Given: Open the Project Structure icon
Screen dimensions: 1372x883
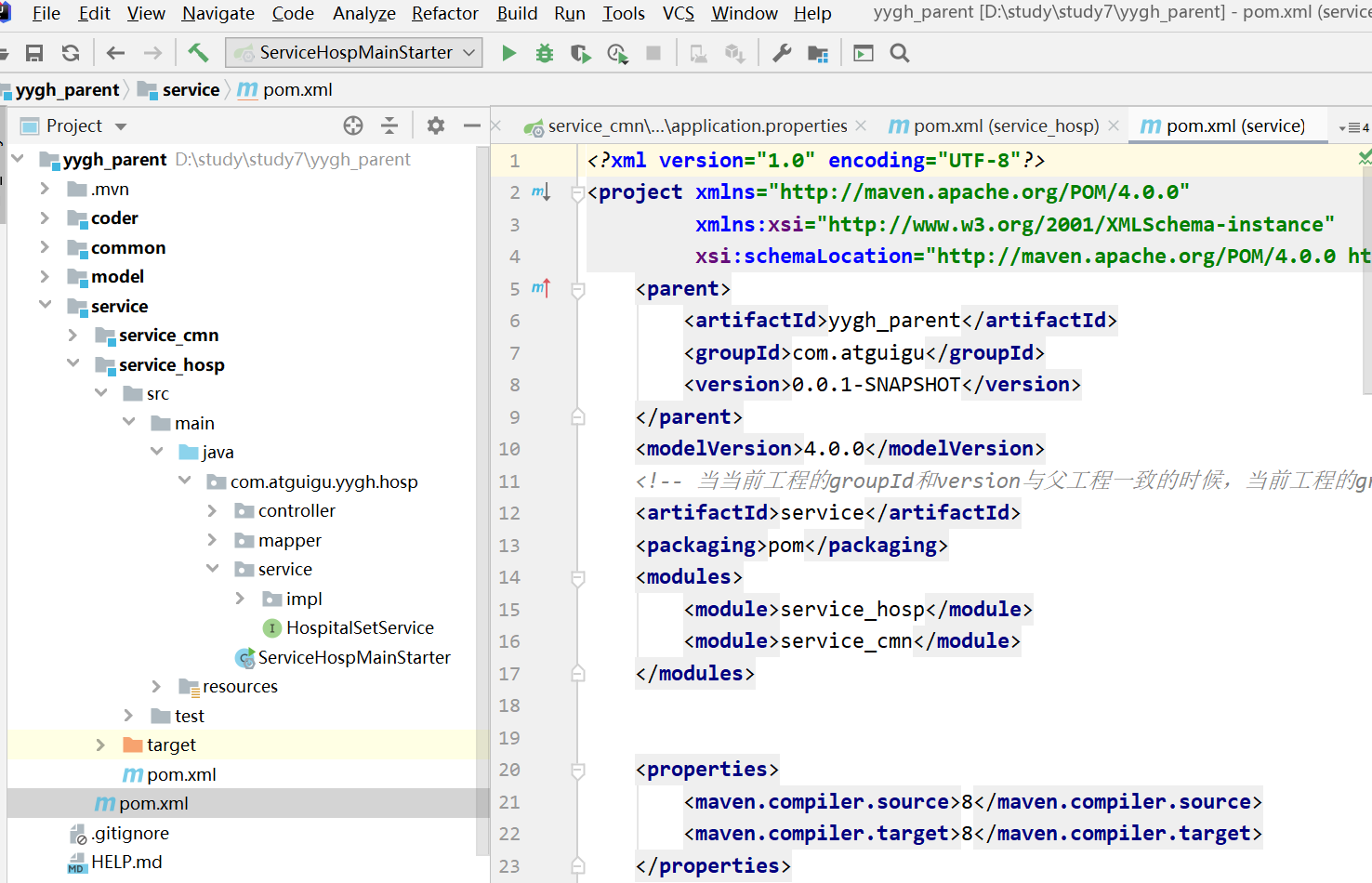Looking at the screenshot, I should tap(818, 53).
